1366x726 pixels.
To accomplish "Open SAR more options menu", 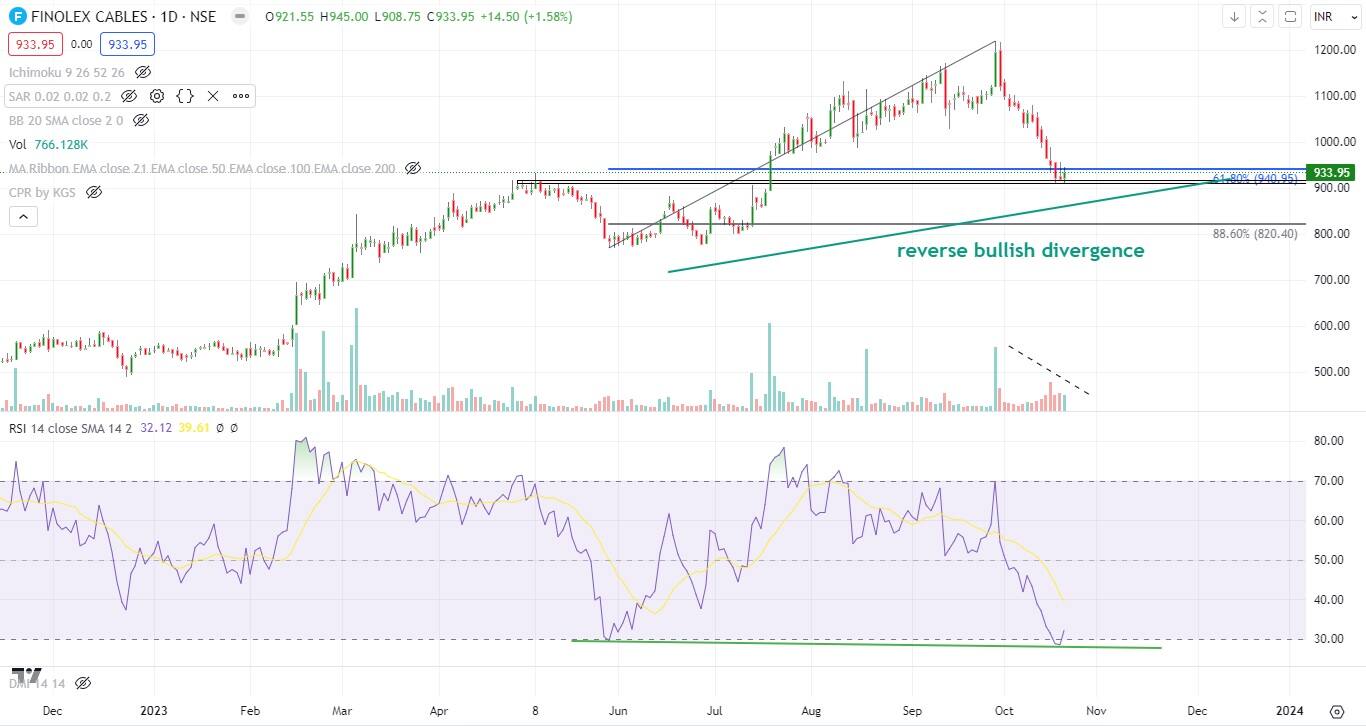I will (241, 96).
